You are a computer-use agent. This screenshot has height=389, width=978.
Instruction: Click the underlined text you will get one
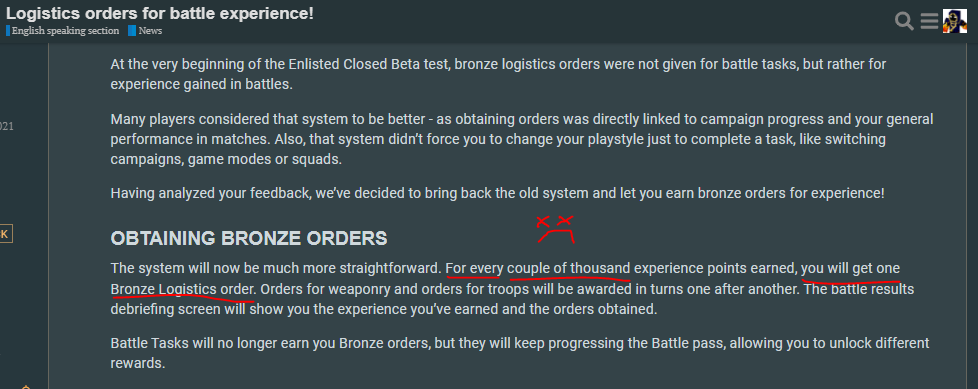tap(851, 269)
